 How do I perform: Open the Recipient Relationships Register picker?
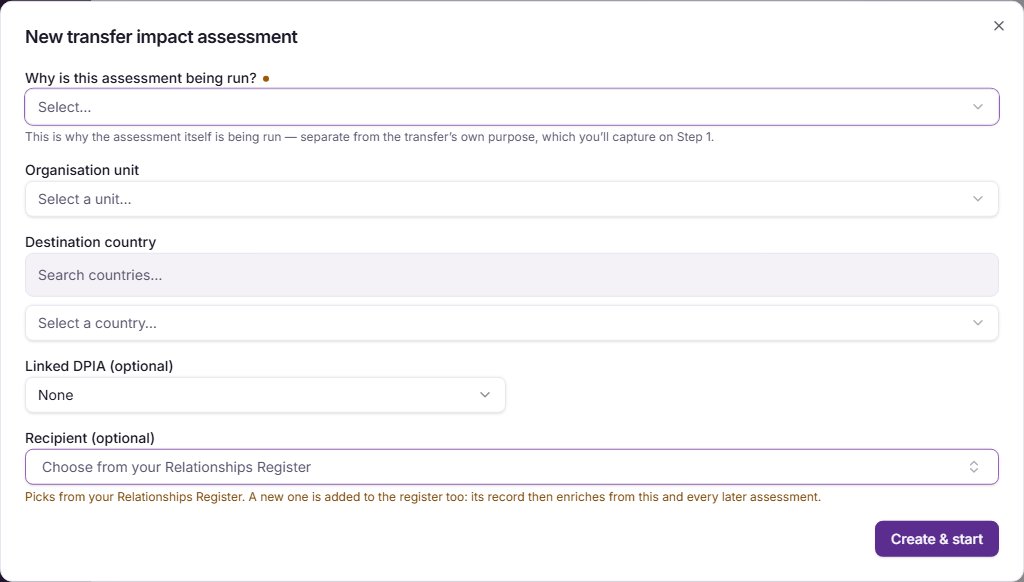pyautogui.click(x=511, y=467)
